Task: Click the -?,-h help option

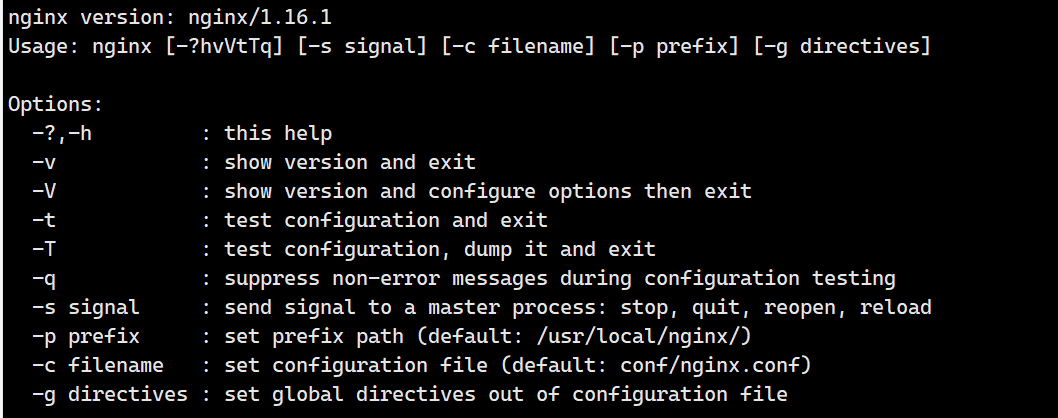Action: click(x=61, y=134)
